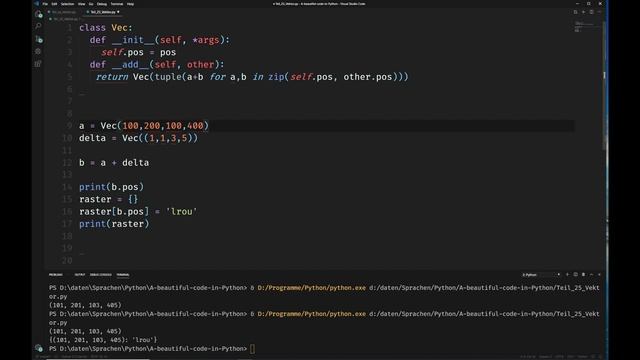Image resolution: width=640 pixels, height=360 pixels.
Task: Switch to the inactive first editor tab
Action: pos(64,12)
